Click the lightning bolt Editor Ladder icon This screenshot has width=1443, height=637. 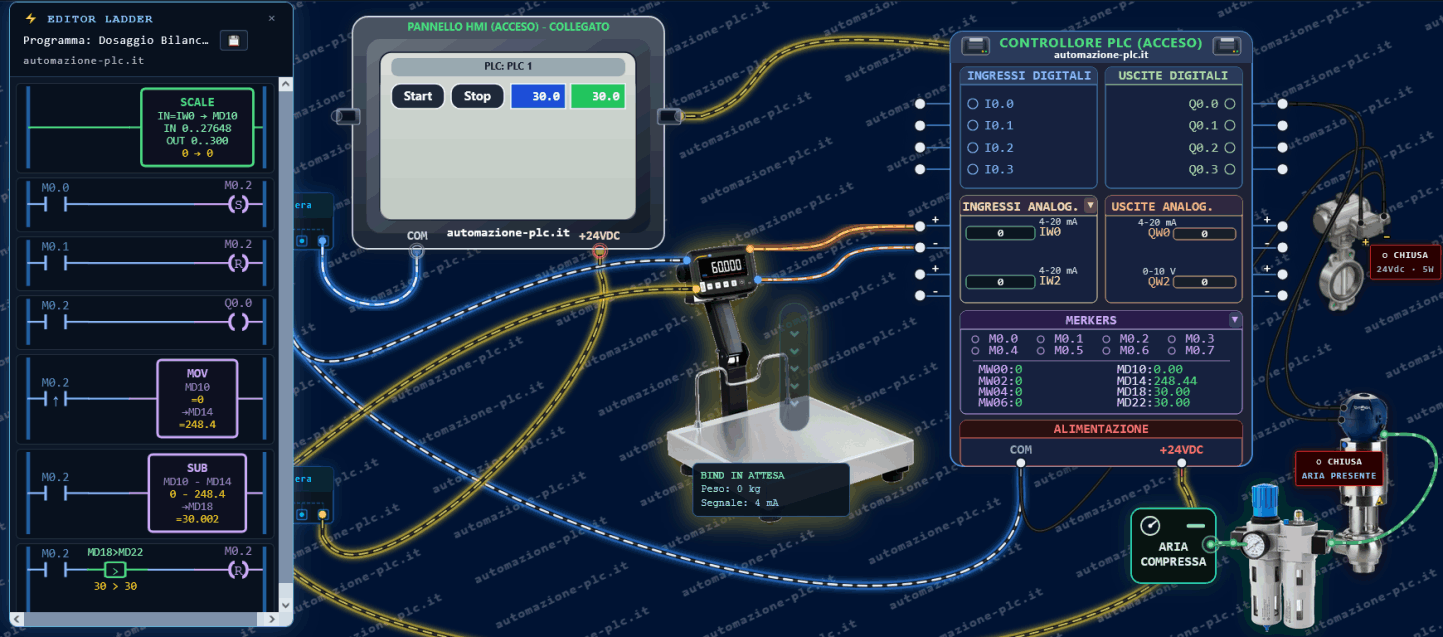(31, 18)
